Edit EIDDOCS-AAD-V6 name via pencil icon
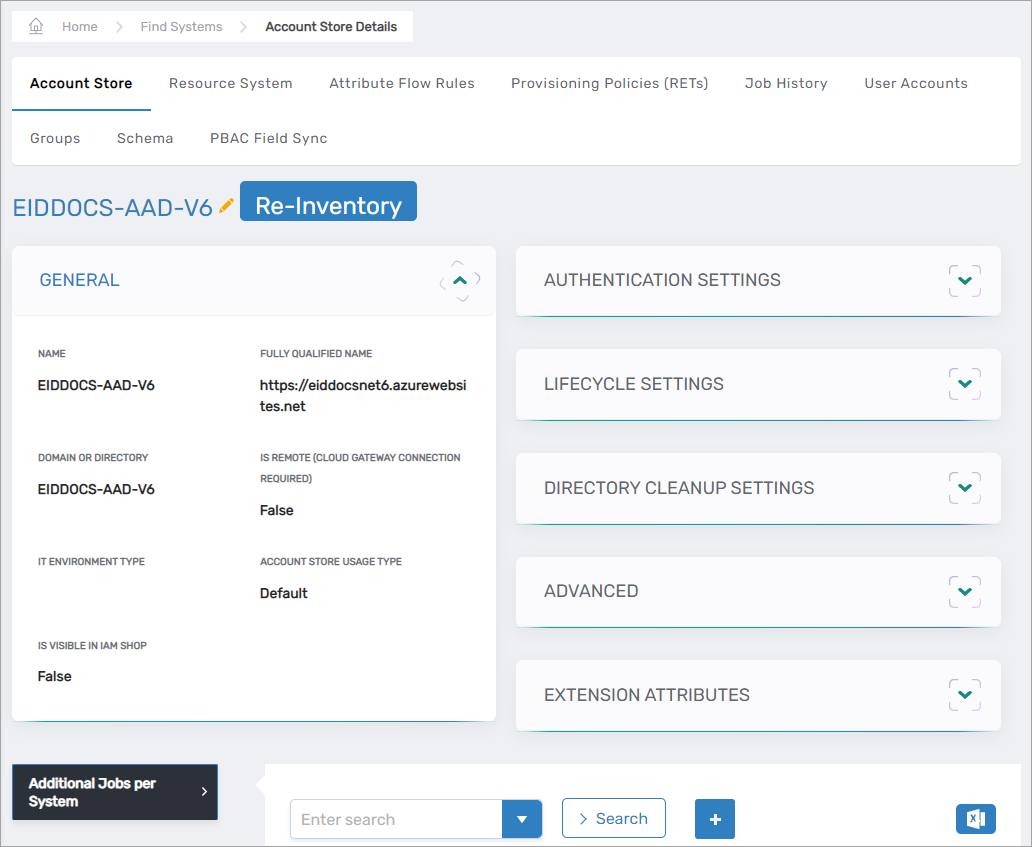Viewport: 1032px width, 847px height. click(x=227, y=203)
